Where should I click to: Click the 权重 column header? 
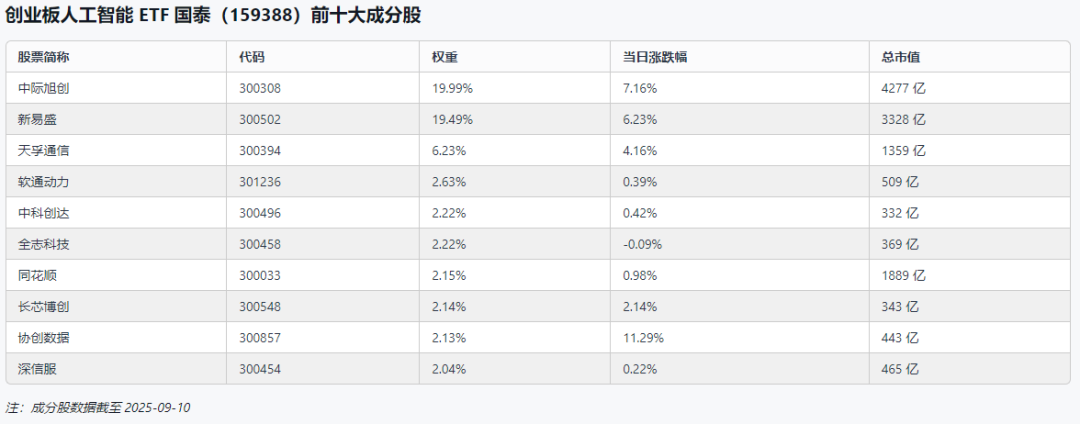[445, 57]
